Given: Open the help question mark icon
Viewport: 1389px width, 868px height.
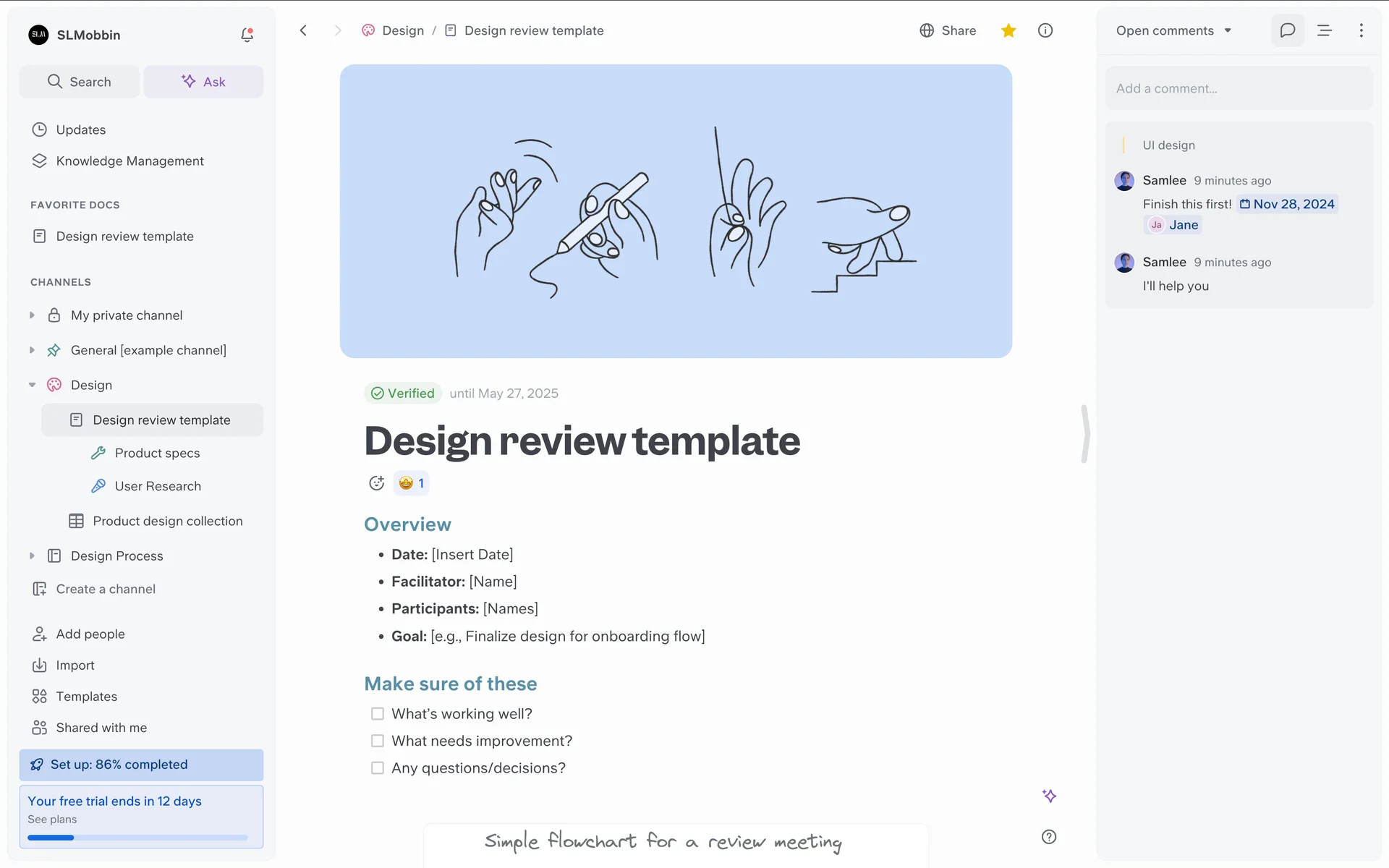Looking at the screenshot, I should tap(1048, 837).
